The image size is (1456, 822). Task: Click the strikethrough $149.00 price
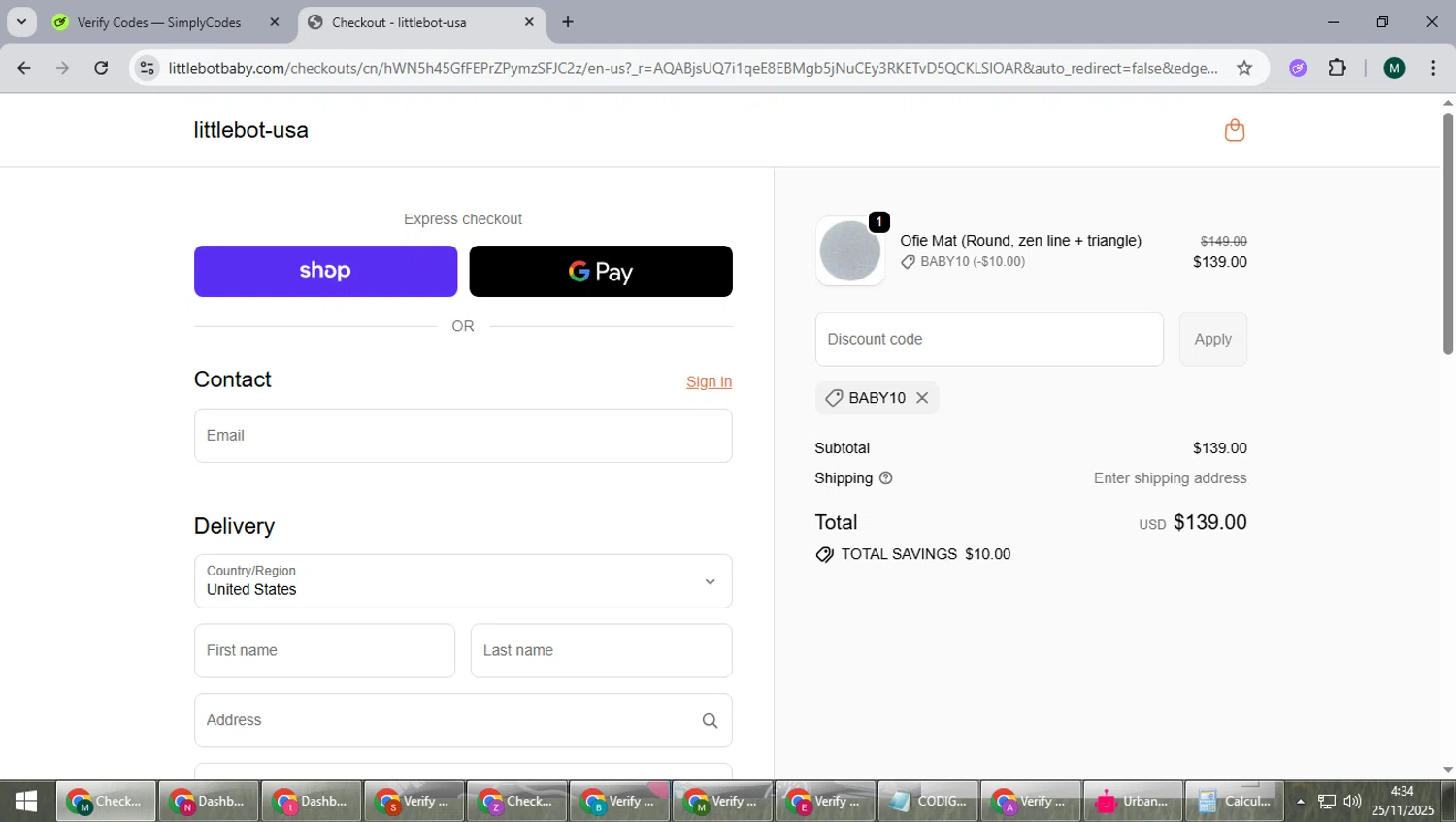pyautogui.click(x=1223, y=241)
